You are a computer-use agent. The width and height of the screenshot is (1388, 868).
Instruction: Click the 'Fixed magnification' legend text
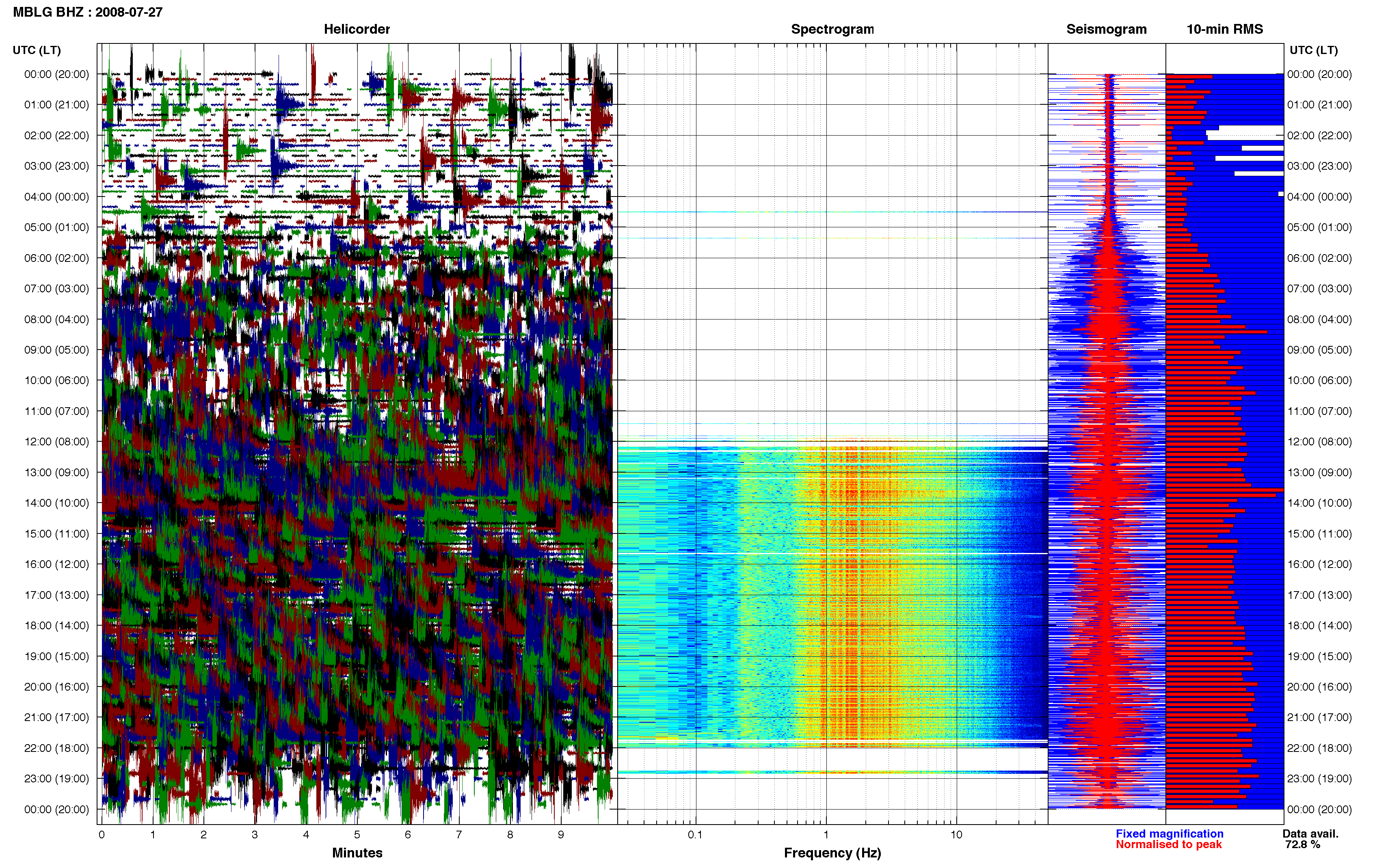coord(1169,833)
